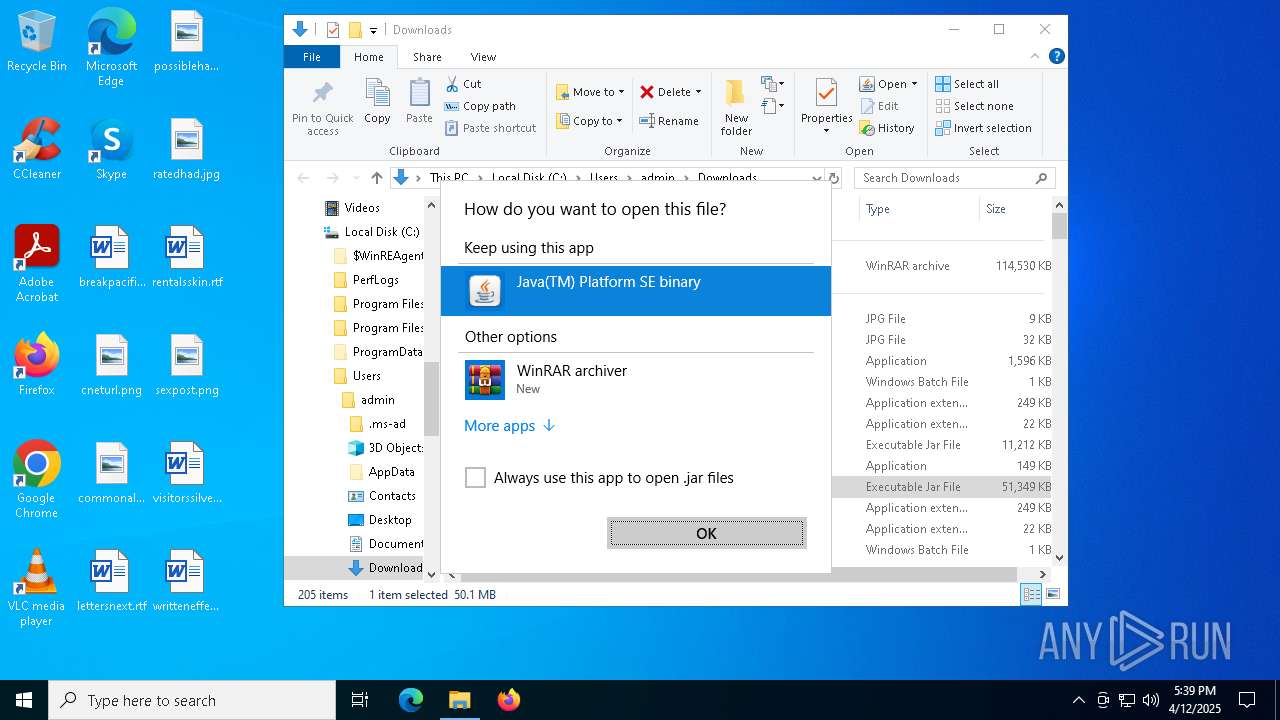Open the Move to dropdown
The width and height of the screenshot is (1280, 720).
[x=590, y=92]
